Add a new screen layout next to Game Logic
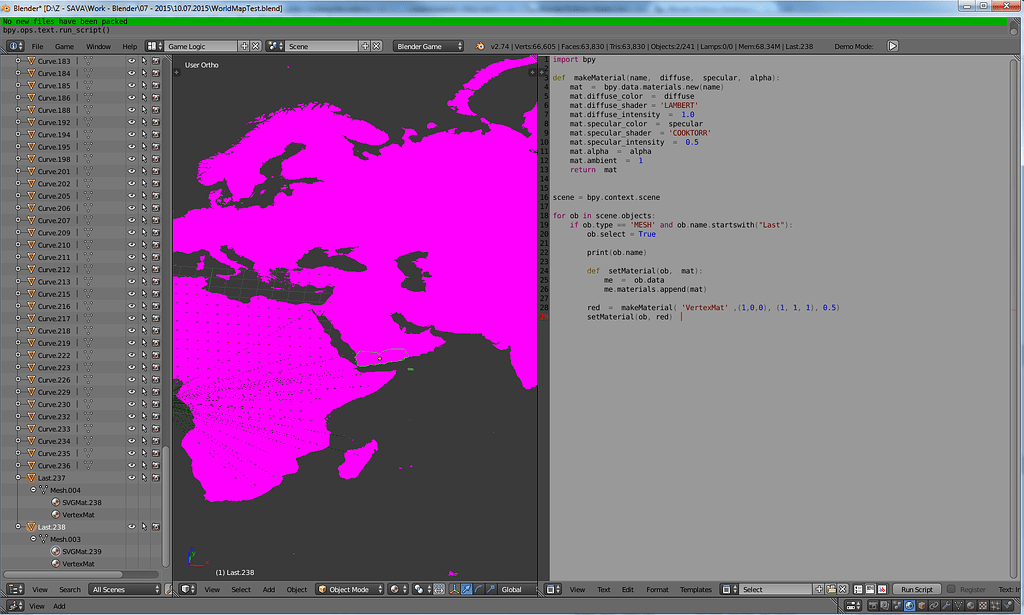Image resolution: width=1024 pixels, height=615 pixels. 244,46
